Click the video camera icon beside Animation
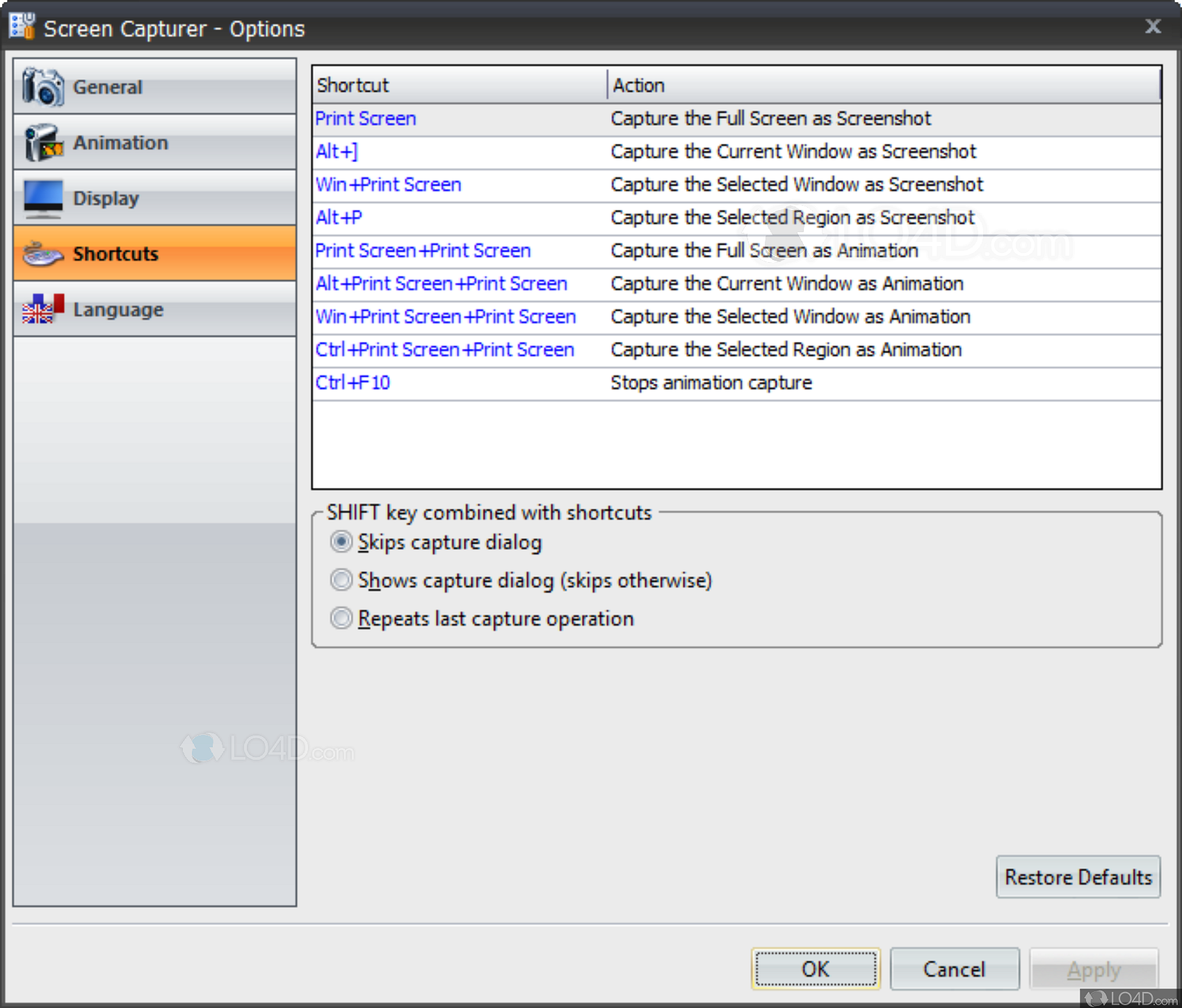1182x1008 pixels. click(42, 143)
